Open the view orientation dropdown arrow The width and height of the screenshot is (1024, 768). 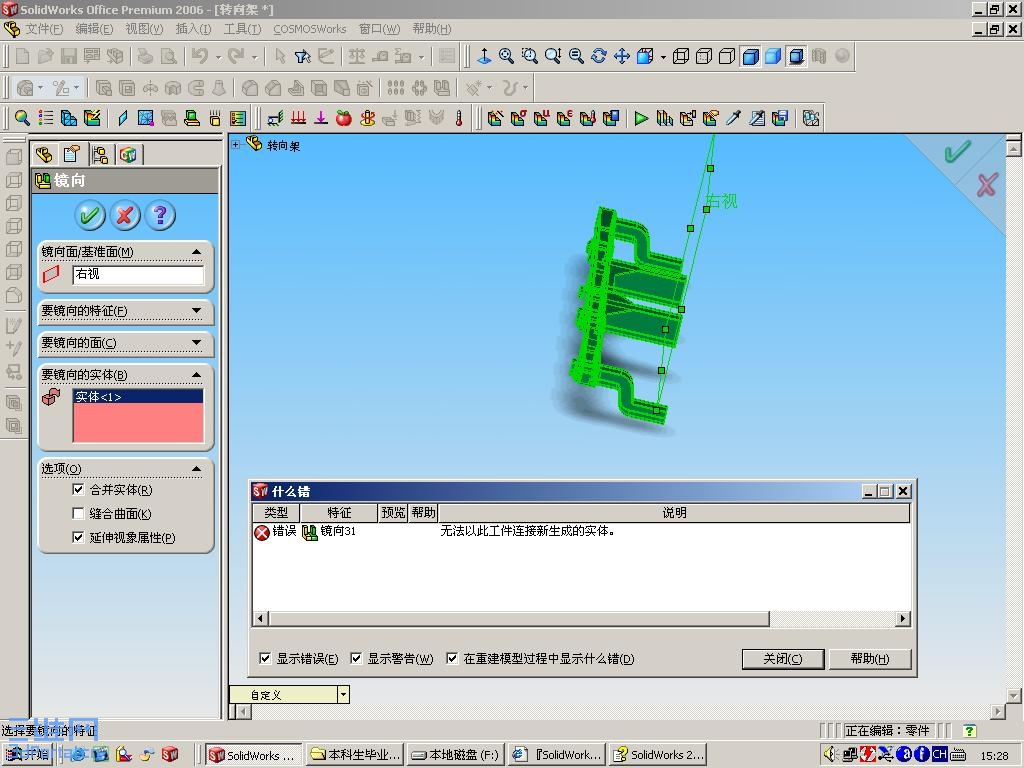663,57
